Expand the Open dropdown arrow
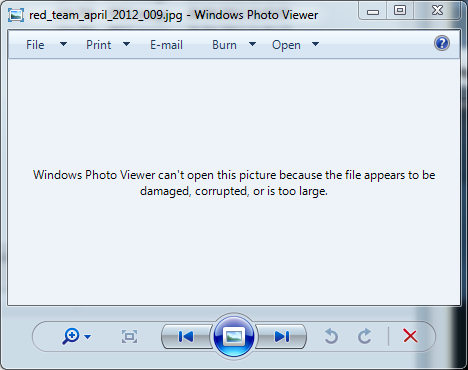Screen dimensions: 468x370 pyautogui.click(x=315, y=44)
